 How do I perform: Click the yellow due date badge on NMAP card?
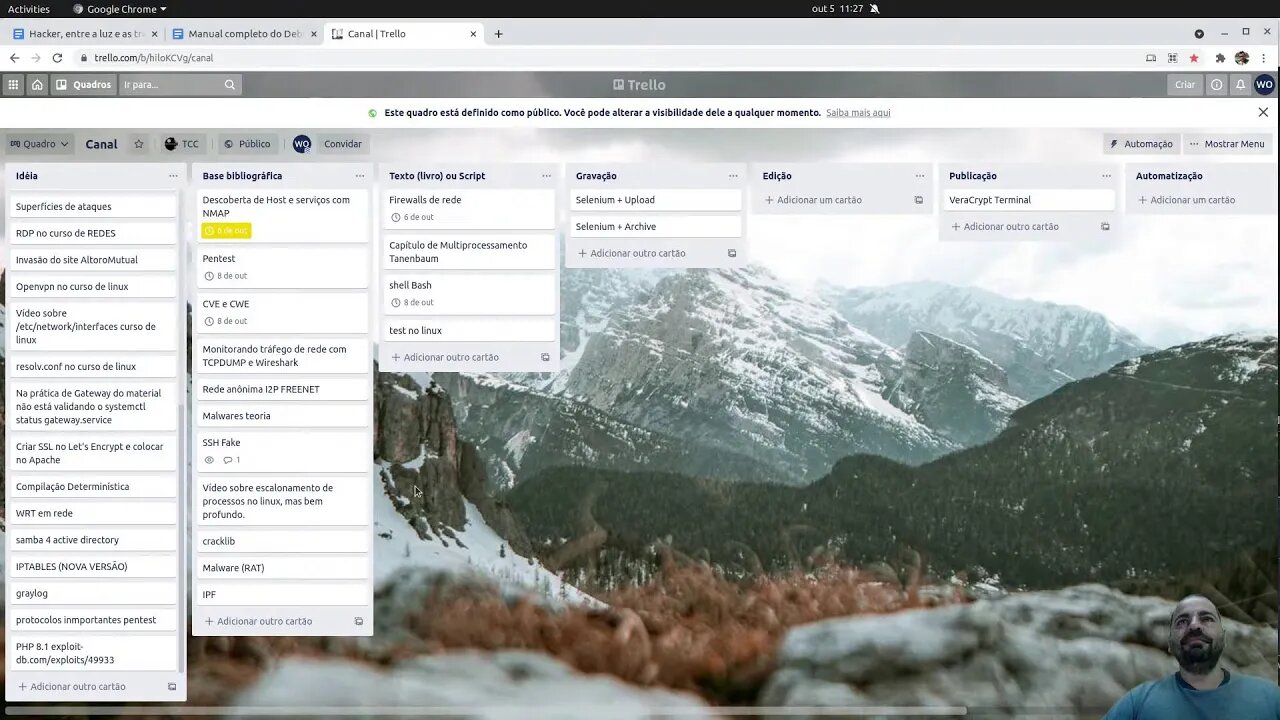coord(226,231)
